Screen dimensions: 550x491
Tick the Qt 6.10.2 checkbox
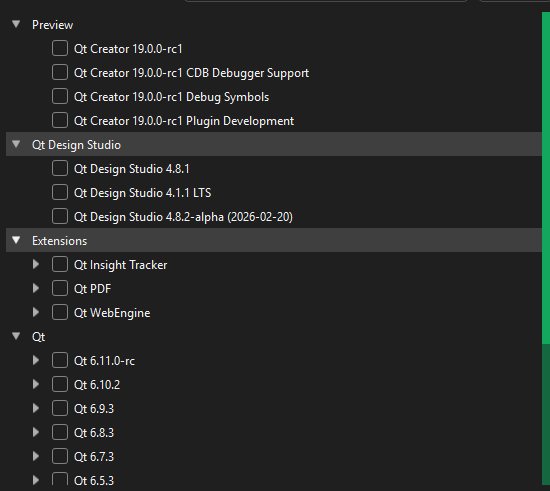[60, 384]
